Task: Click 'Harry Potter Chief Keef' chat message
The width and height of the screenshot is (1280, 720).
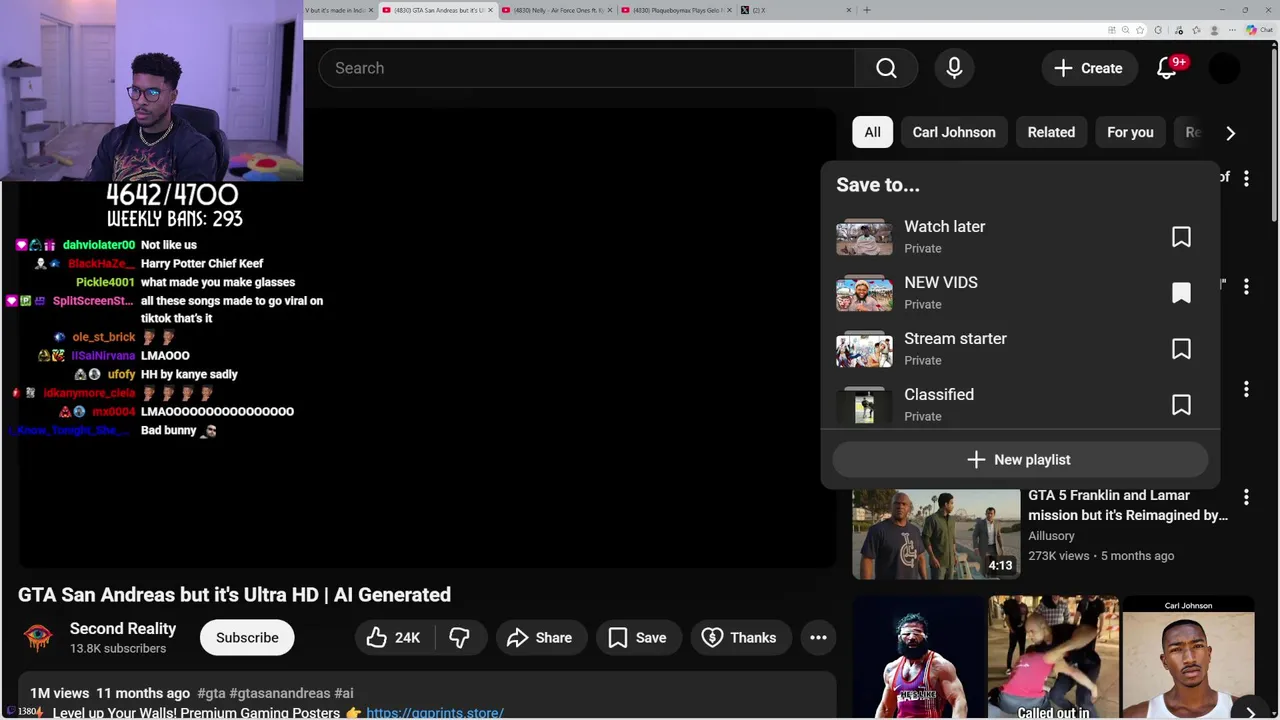Action: click(x=202, y=264)
